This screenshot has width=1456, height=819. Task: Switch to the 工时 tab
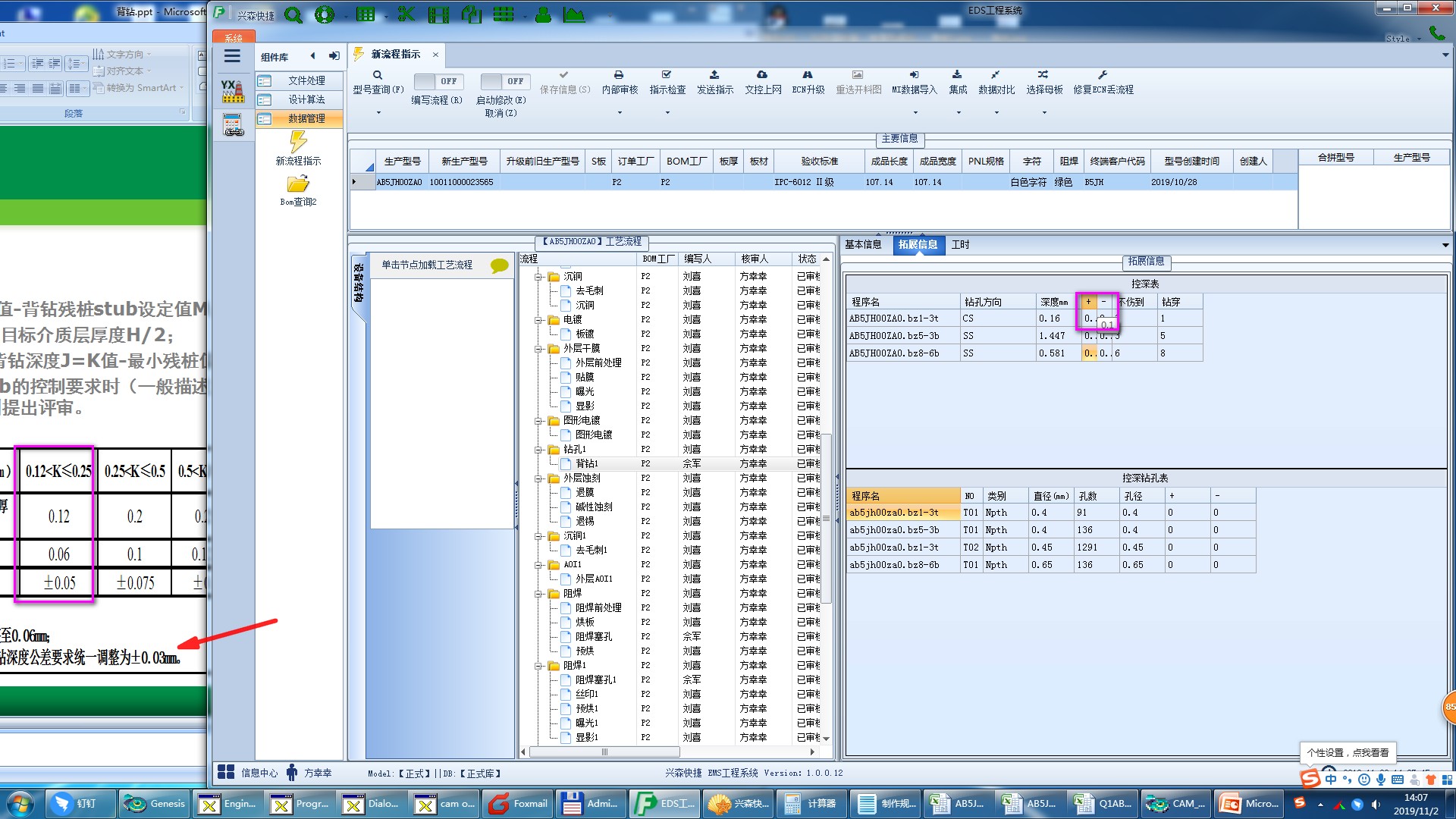pos(960,245)
